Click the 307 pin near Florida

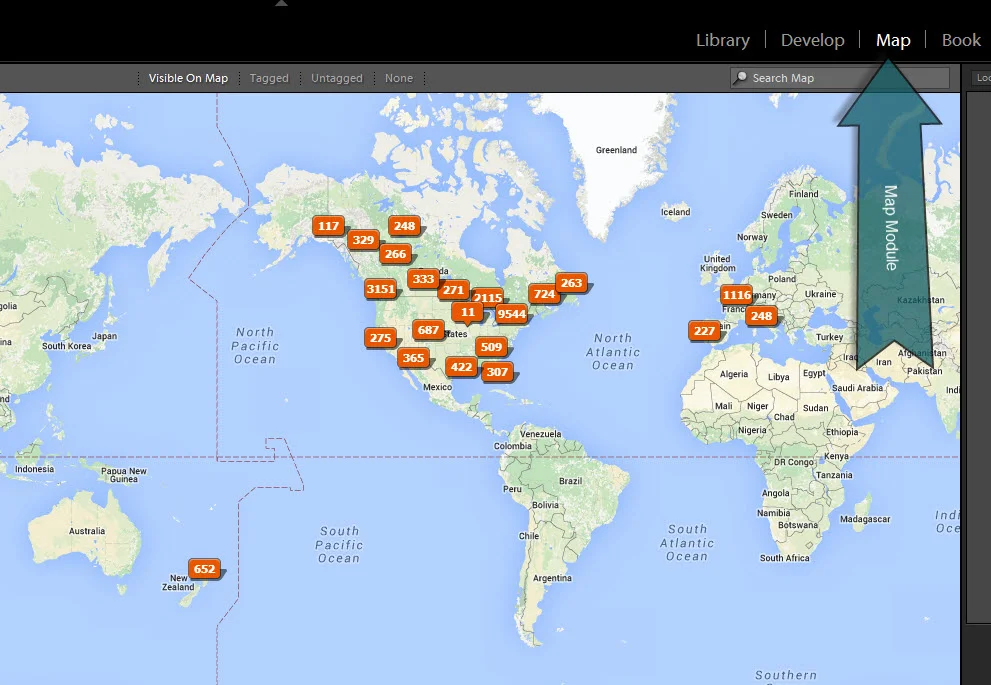coord(497,372)
